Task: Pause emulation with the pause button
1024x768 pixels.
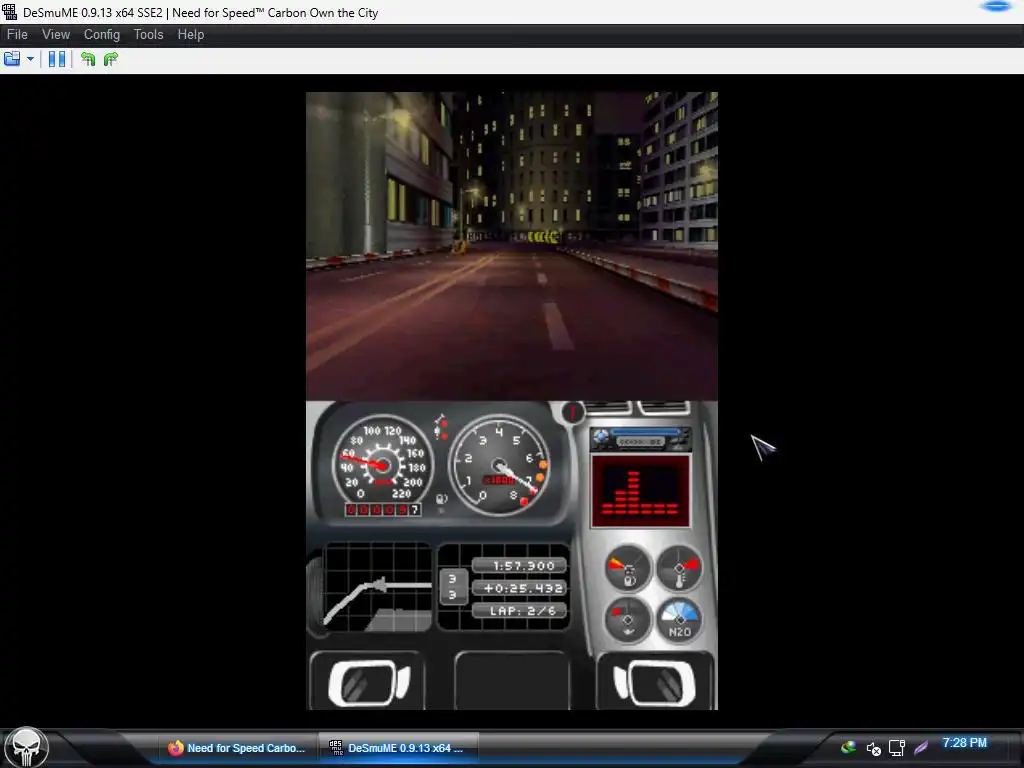Action: pos(57,59)
